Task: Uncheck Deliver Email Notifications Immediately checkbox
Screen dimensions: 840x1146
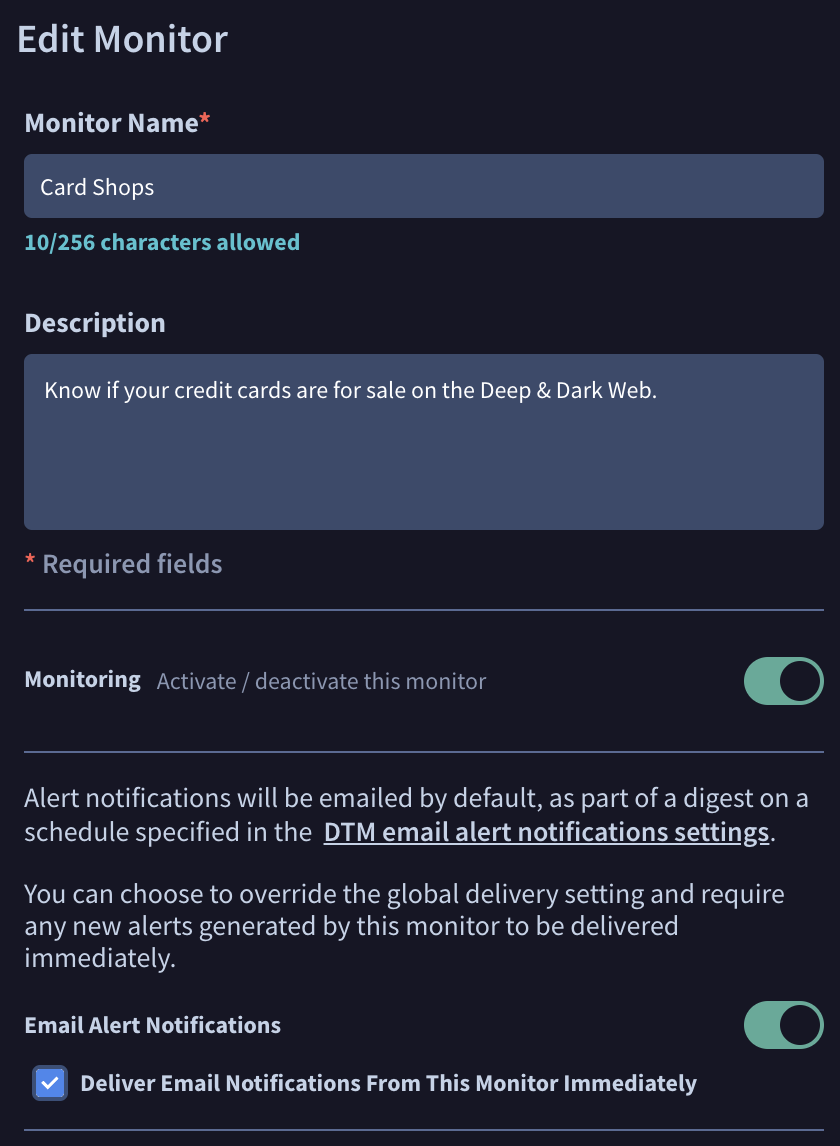Action: 50,1083
